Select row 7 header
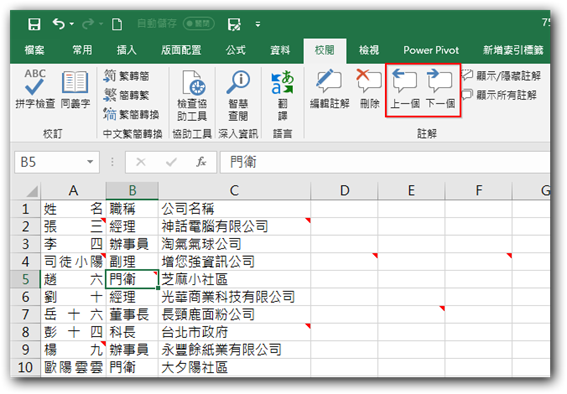This screenshot has width=567, height=394. pyautogui.click(x=25, y=314)
